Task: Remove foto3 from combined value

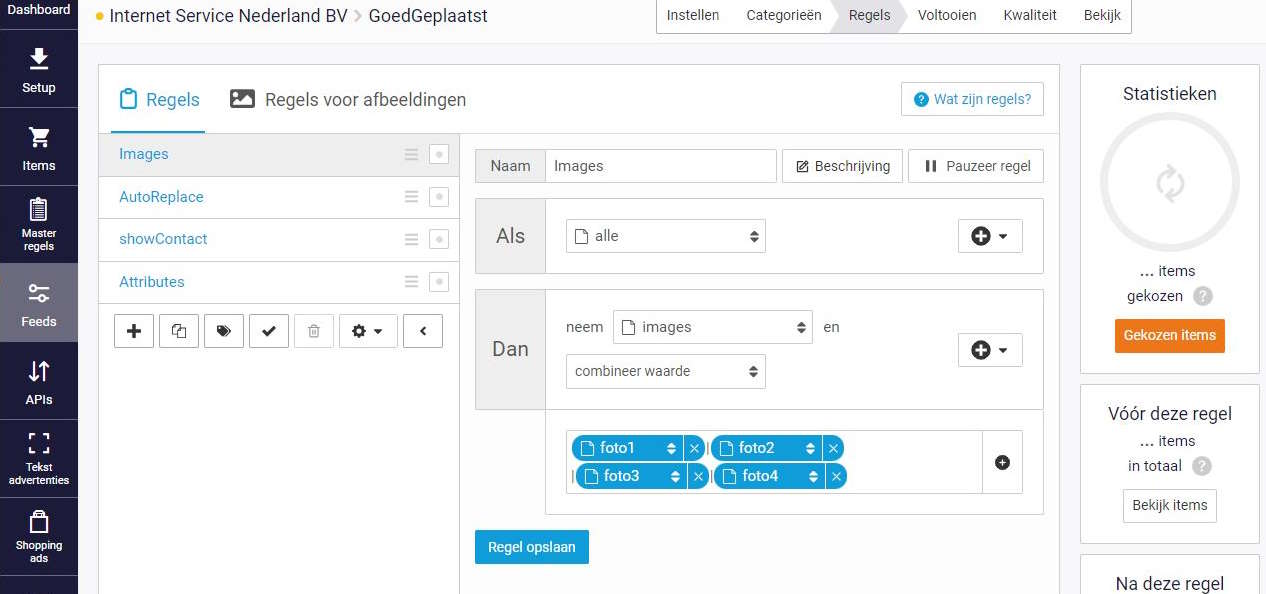Action: tap(699, 476)
